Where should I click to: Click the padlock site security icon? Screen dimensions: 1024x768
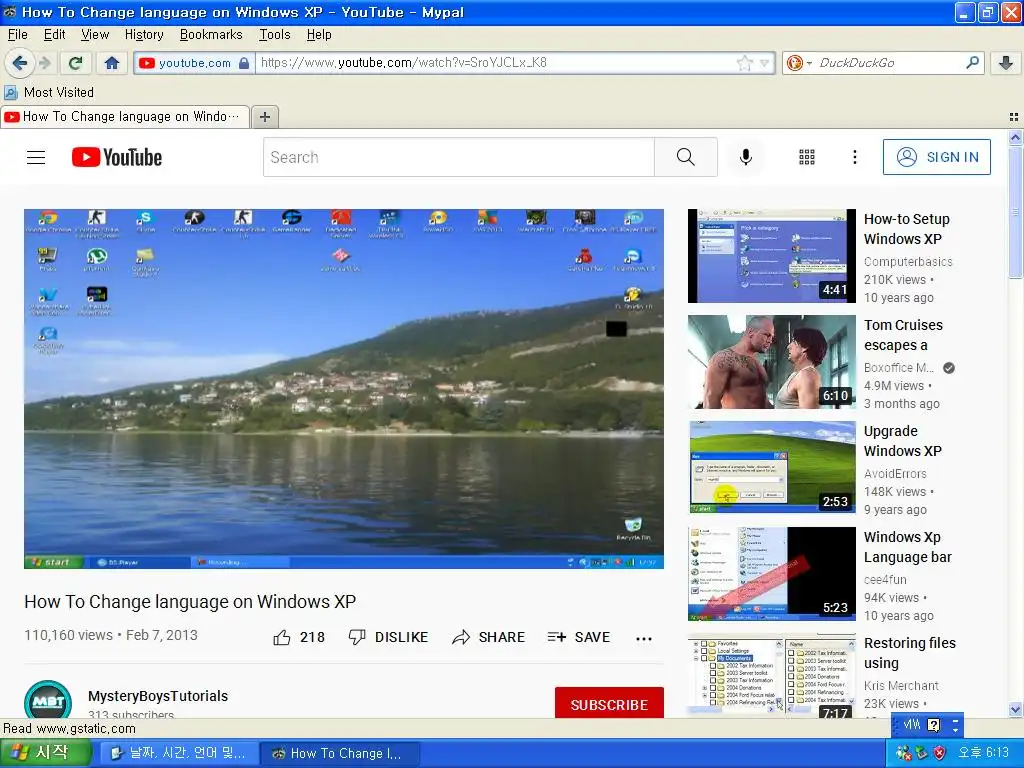244,63
